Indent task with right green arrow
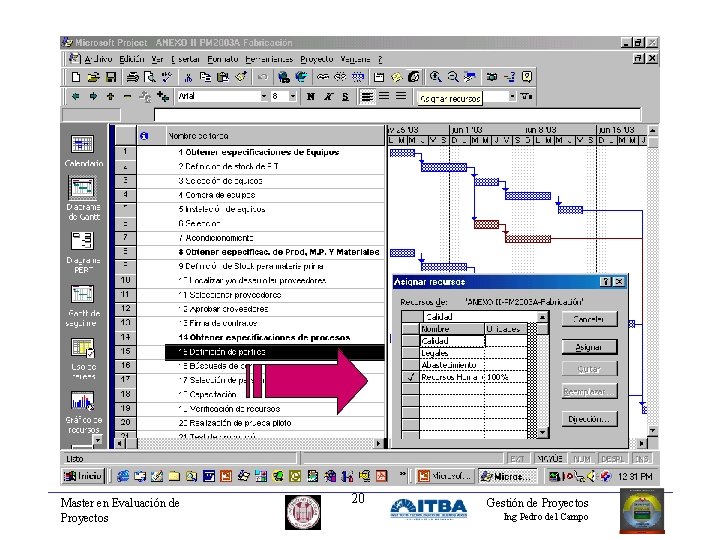The width and height of the screenshot is (720, 540). pyautogui.click(x=93, y=96)
